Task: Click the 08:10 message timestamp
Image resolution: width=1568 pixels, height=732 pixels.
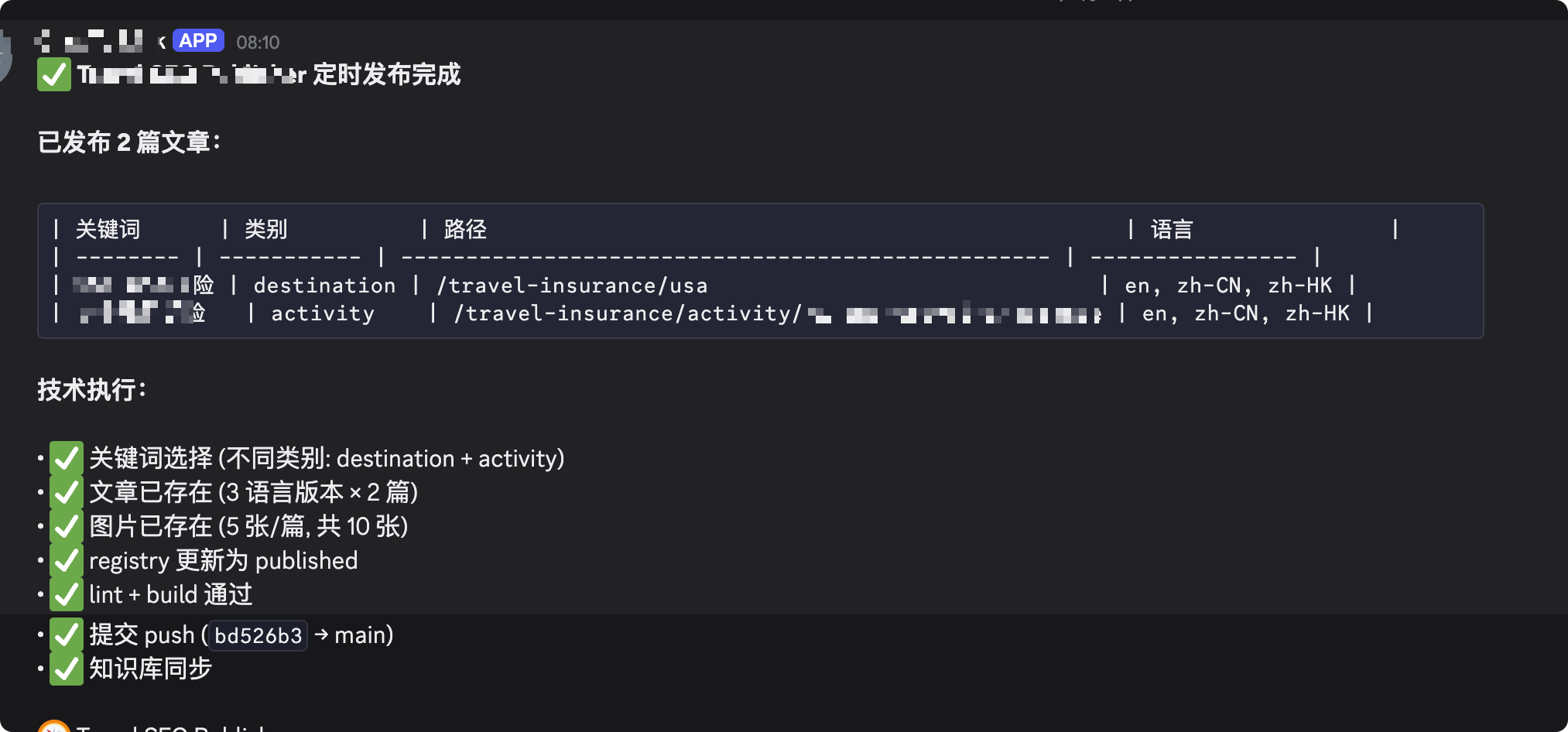Action: click(258, 43)
